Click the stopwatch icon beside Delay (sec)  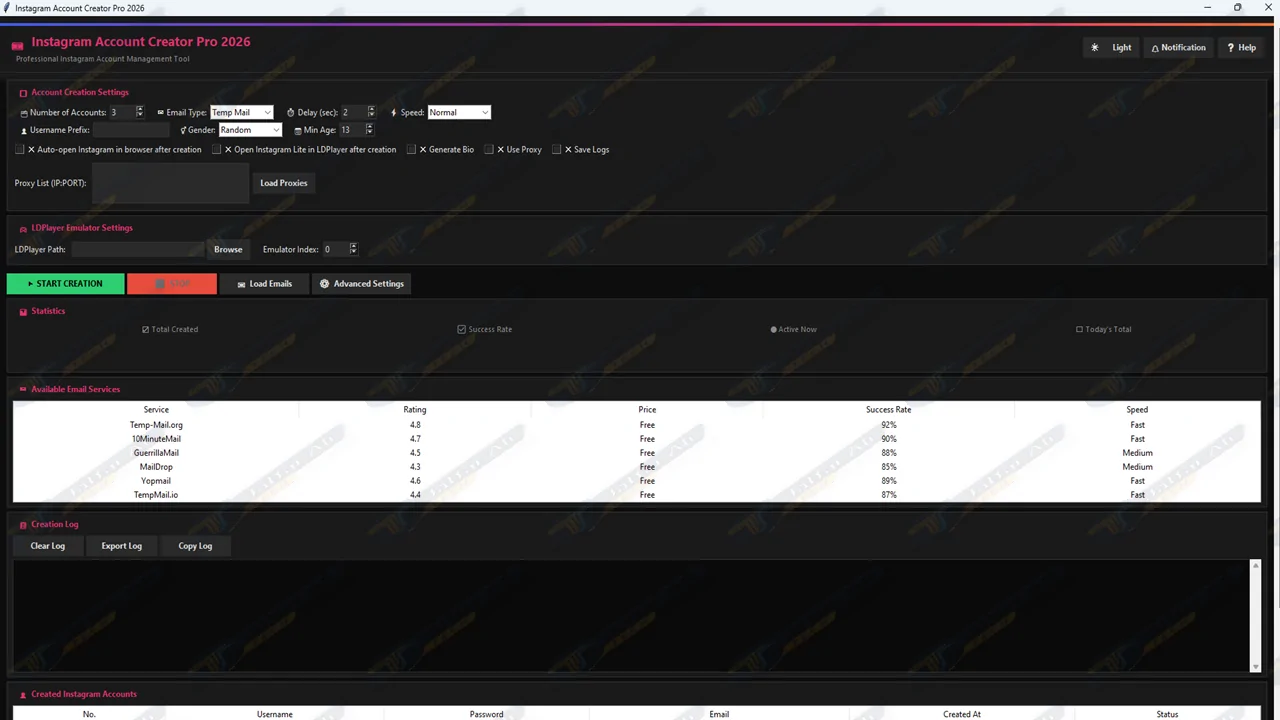click(x=291, y=113)
